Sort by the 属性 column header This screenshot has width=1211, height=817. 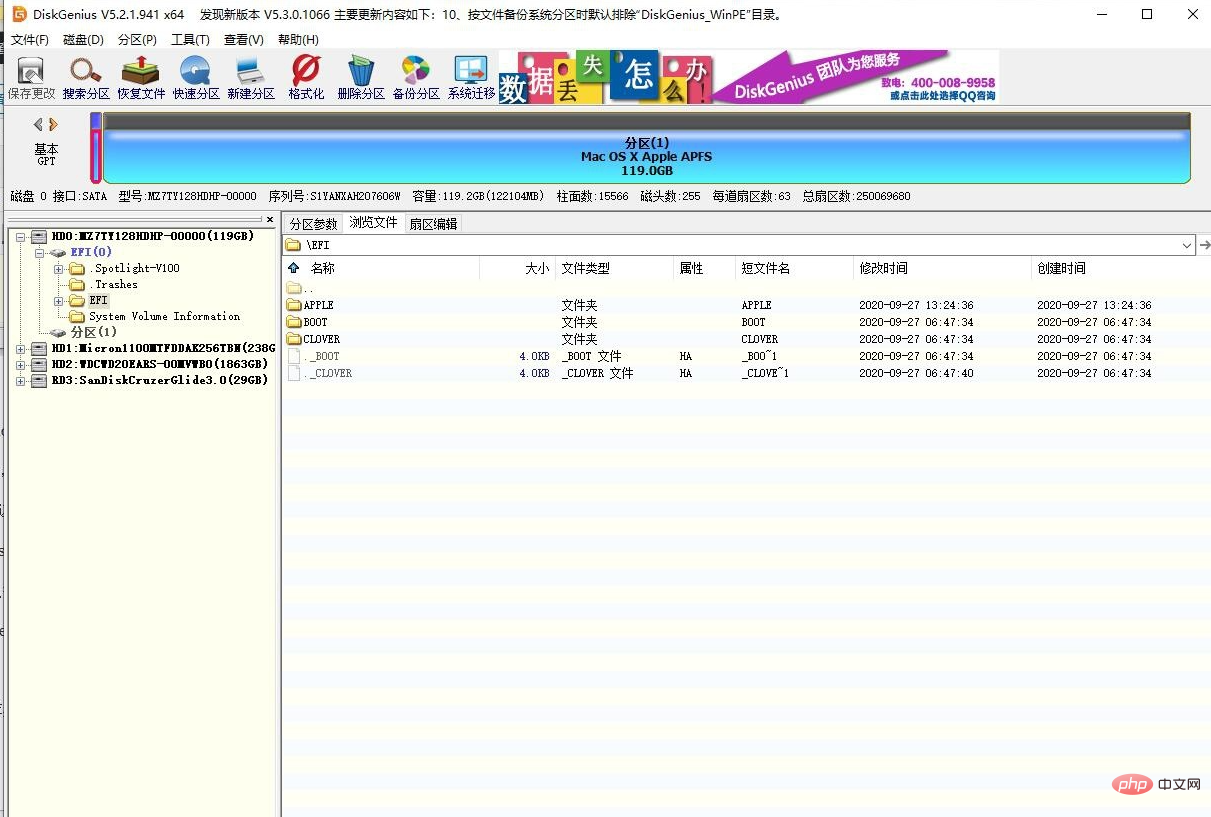pos(705,268)
